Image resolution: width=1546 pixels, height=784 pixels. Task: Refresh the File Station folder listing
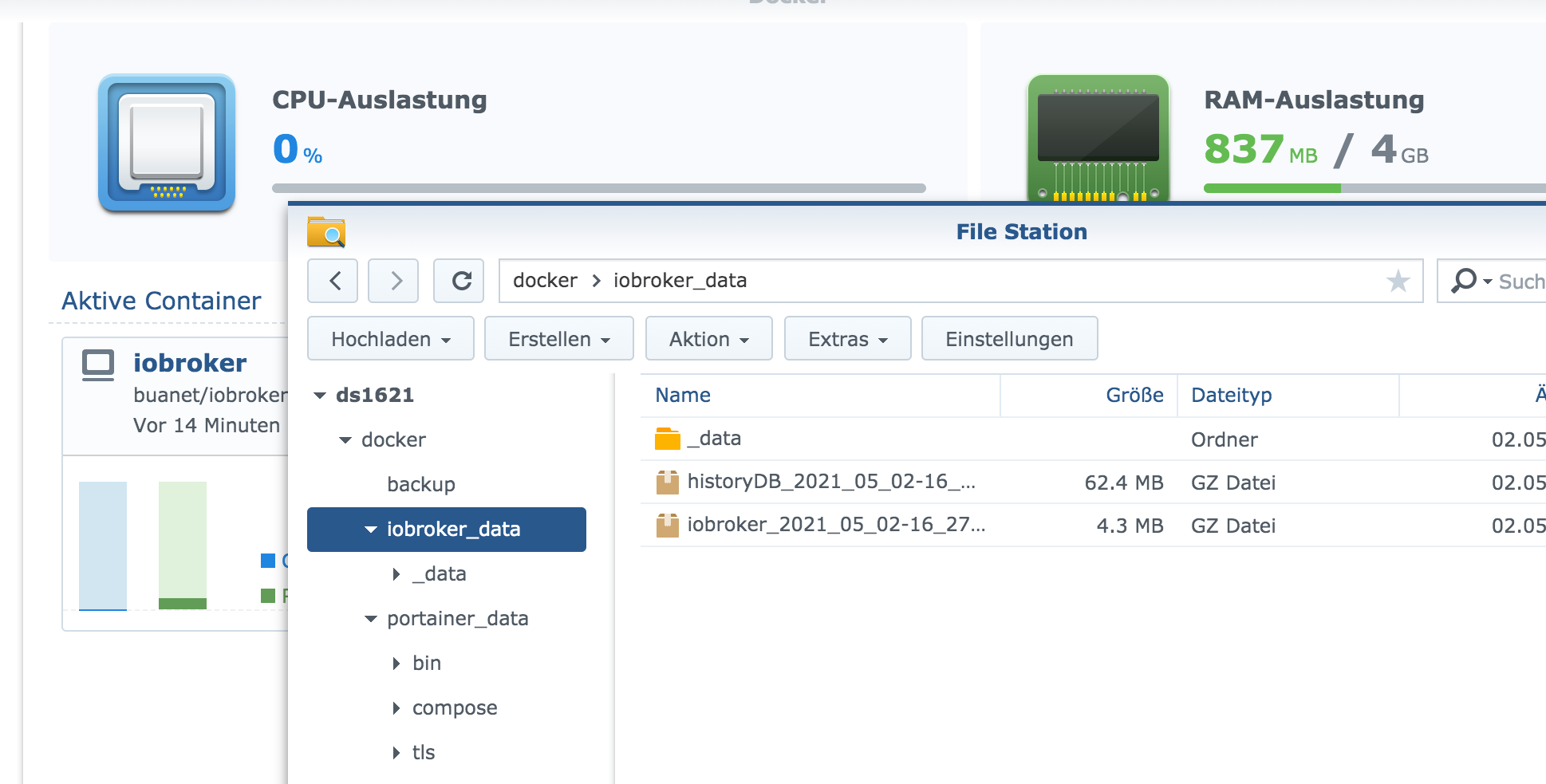(459, 281)
